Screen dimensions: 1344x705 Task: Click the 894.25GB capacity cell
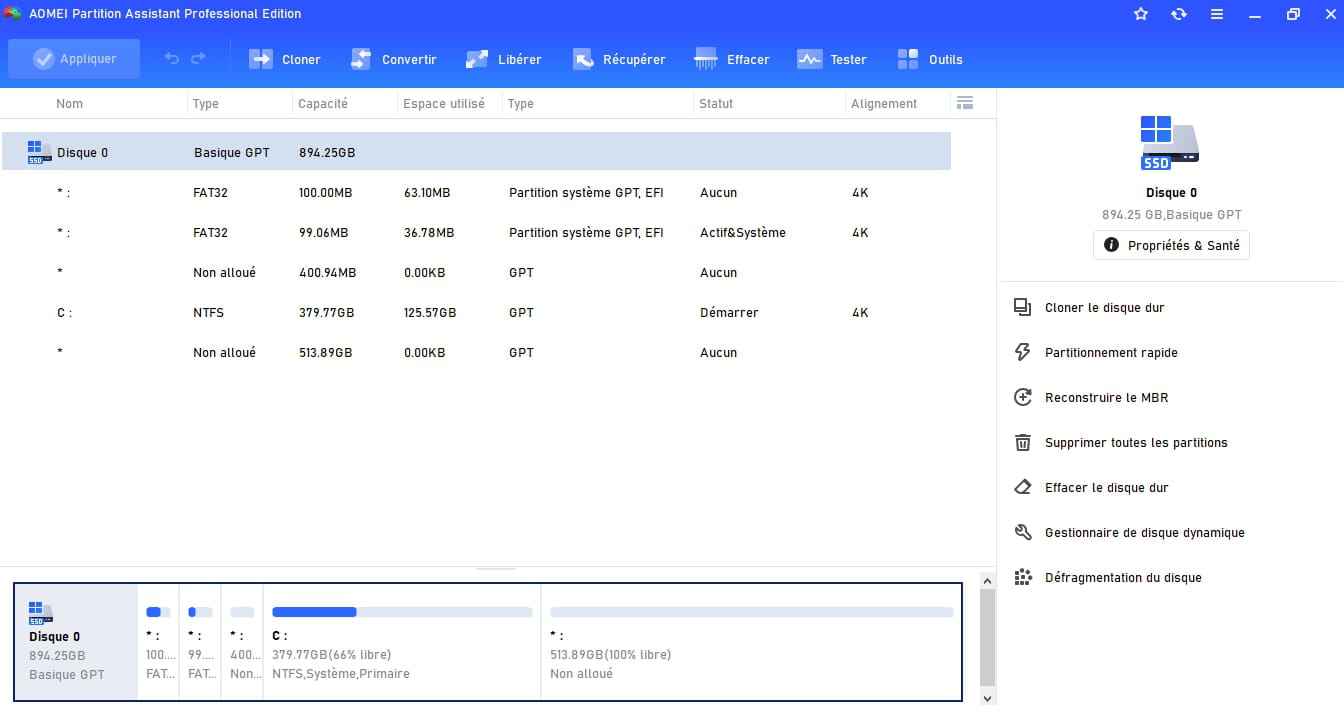click(x=327, y=153)
